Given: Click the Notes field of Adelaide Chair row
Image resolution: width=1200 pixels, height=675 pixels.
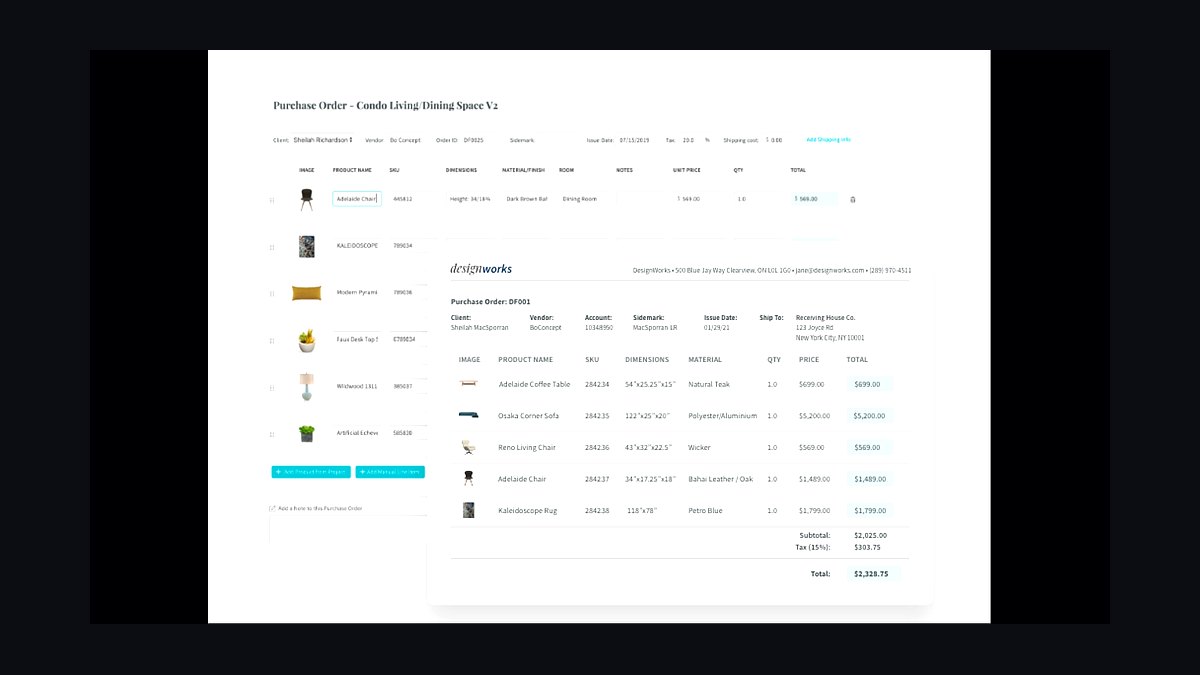Looking at the screenshot, I should point(640,199).
